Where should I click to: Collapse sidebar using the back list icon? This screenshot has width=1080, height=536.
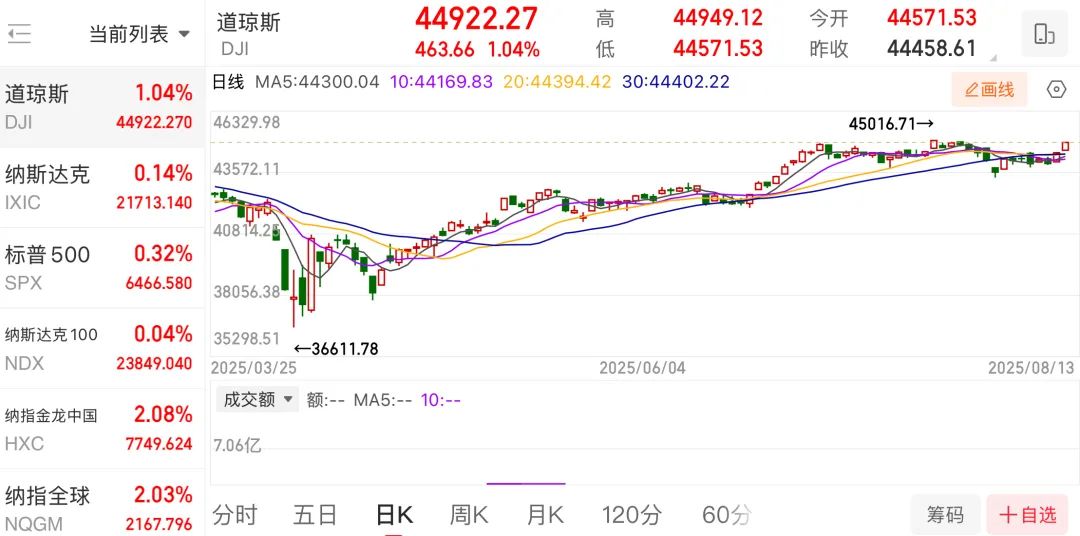click(x=19, y=33)
